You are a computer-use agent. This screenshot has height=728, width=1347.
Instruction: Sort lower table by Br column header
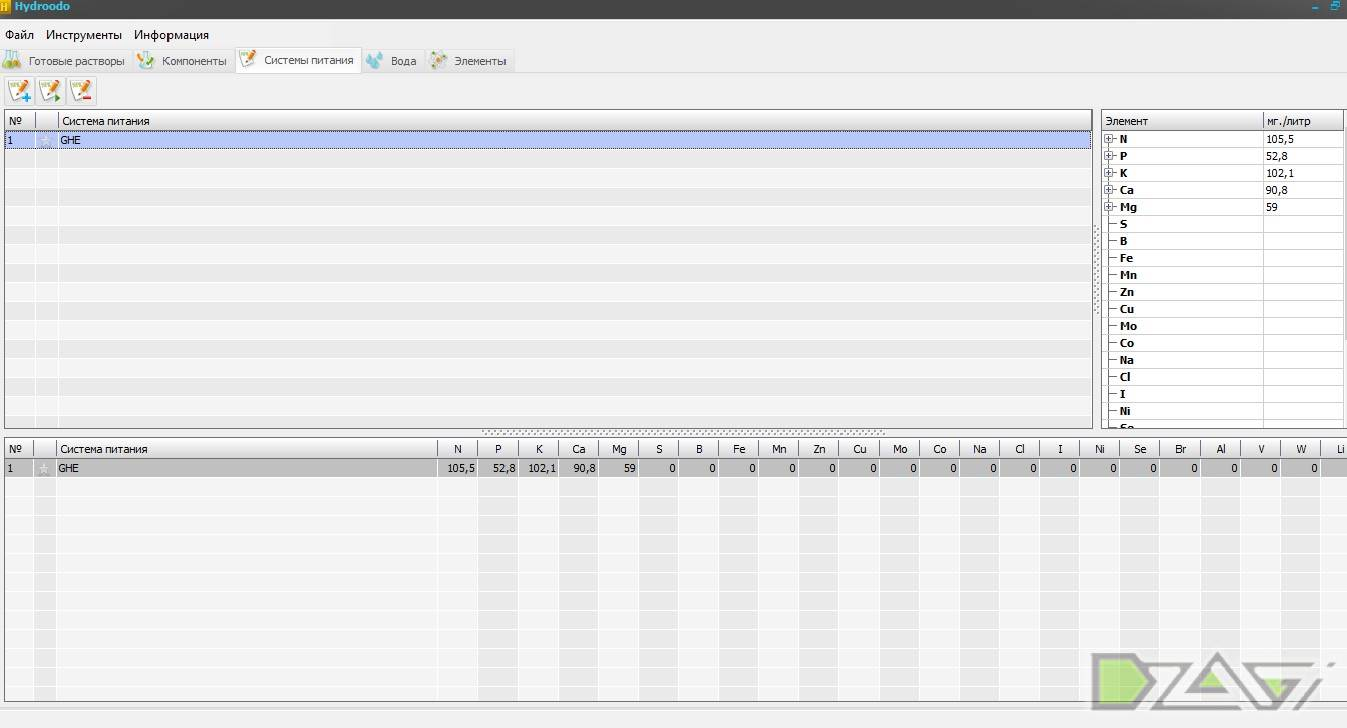click(x=1180, y=449)
